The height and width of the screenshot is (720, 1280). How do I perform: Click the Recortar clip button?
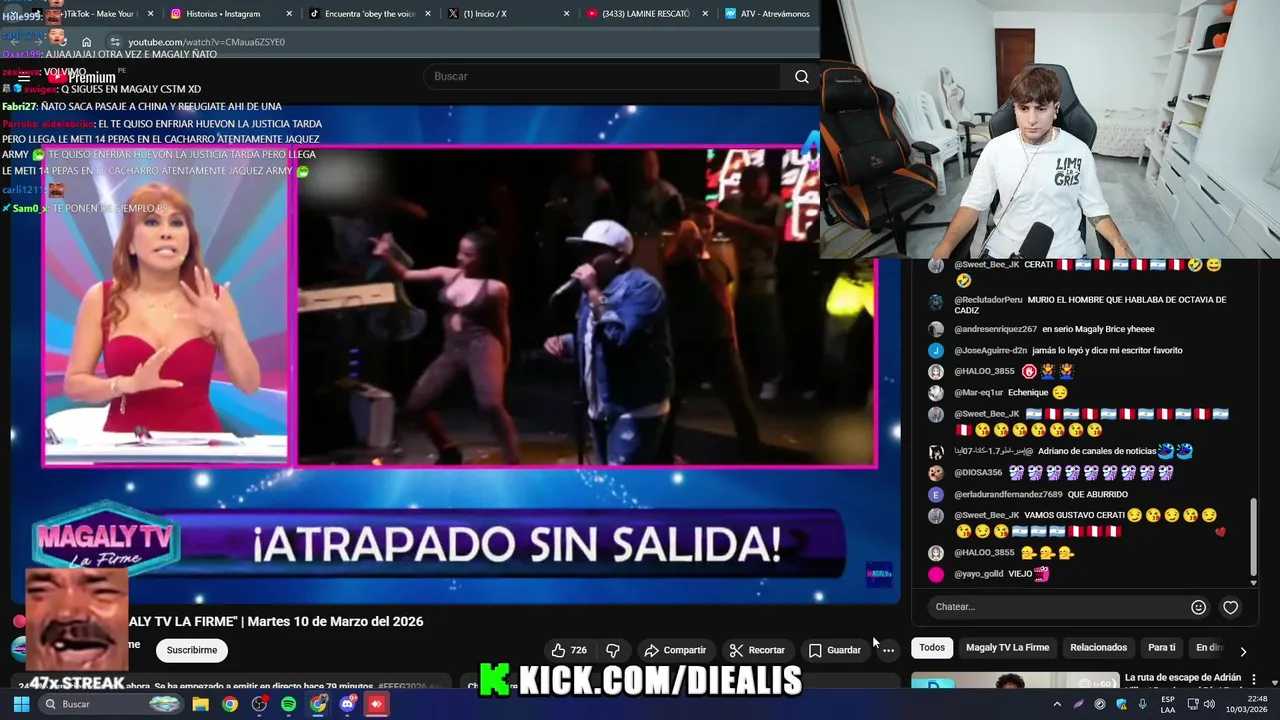pos(757,650)
